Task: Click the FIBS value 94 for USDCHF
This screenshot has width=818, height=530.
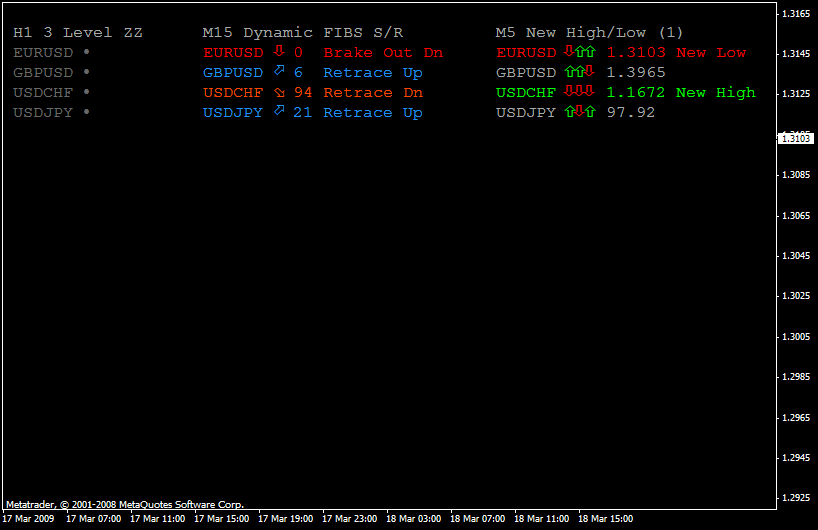Action: coord(303,92)
